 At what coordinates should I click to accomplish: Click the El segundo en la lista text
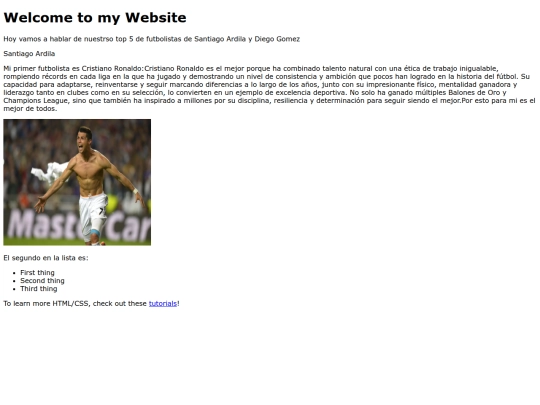click(x=46, y=258)
